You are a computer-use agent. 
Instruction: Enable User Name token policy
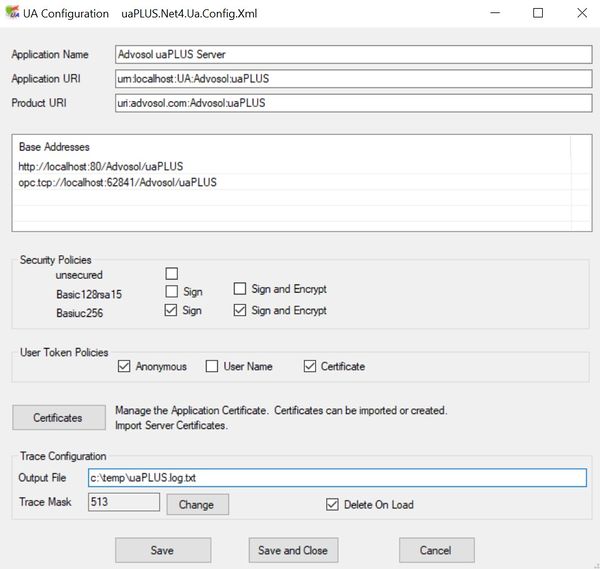click(x=212, y=367)
